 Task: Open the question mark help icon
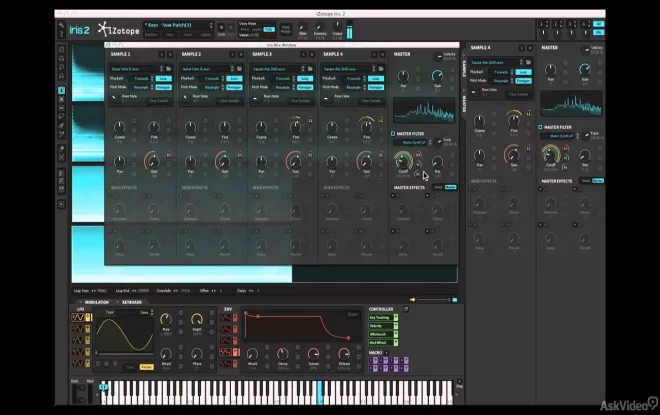(61, 34)
